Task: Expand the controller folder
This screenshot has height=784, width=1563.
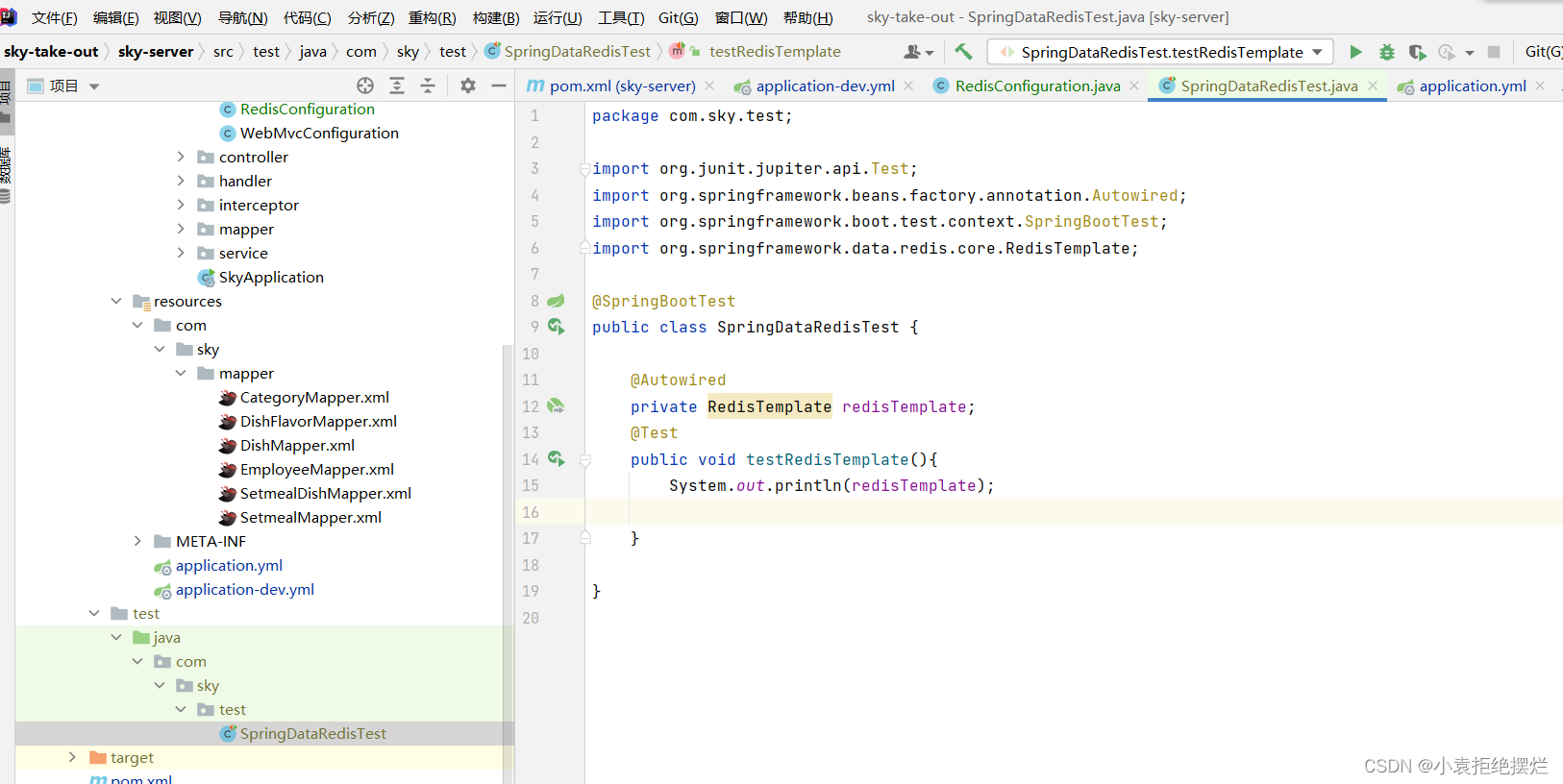Action: coord(181,157)
